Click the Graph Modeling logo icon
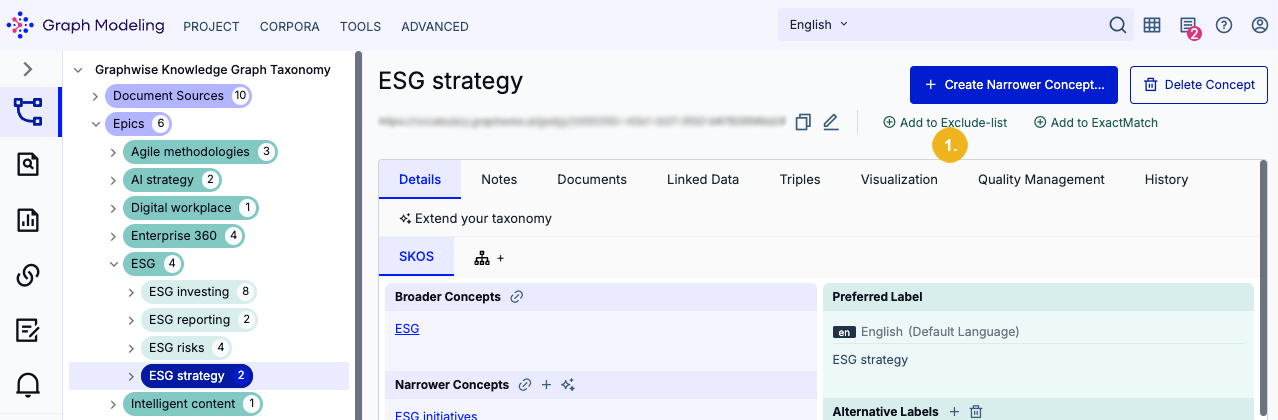Viewport: 1278px width, 420px height. coord(20,25)
